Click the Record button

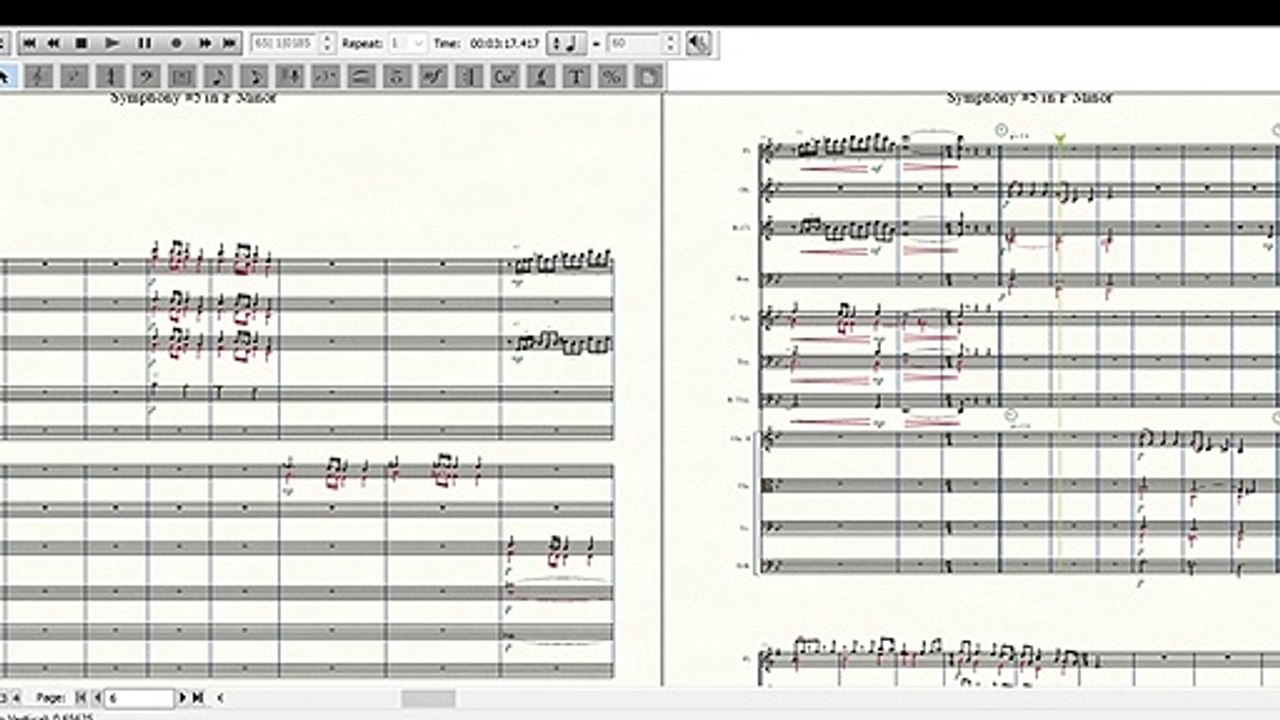pyautogui.click(x=176, y=43)
